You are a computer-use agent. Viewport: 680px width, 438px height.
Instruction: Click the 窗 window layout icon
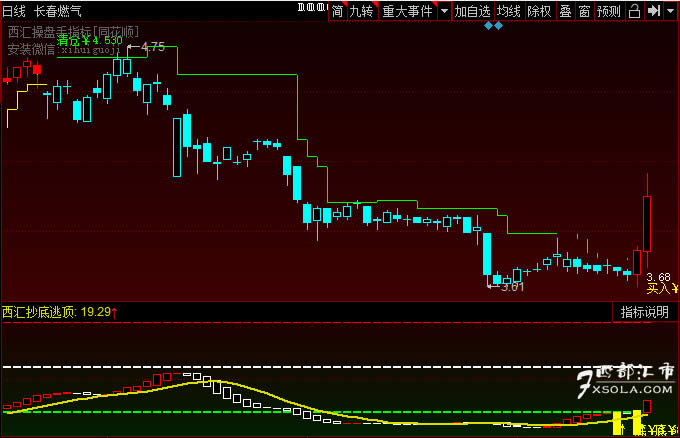584,11
